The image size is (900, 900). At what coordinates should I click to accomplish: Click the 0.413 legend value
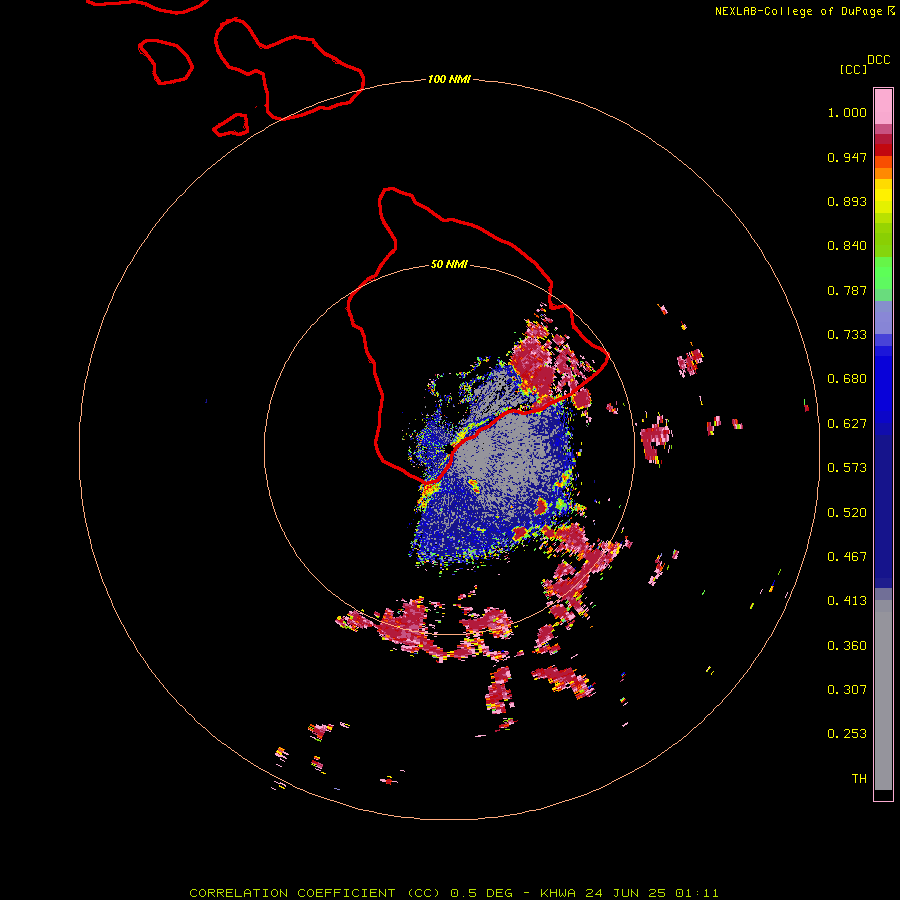(847, 601)
